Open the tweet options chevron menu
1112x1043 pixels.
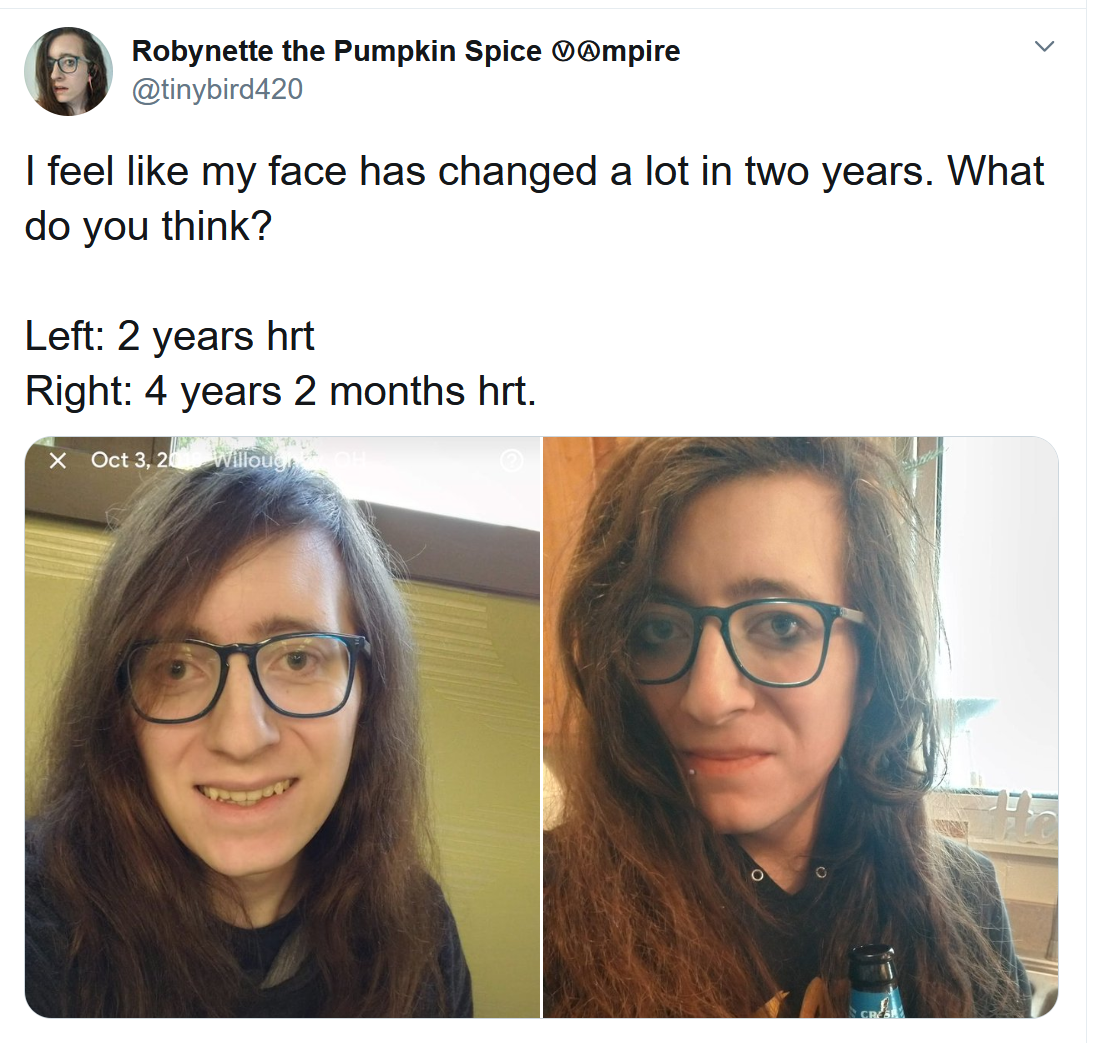1043,47
